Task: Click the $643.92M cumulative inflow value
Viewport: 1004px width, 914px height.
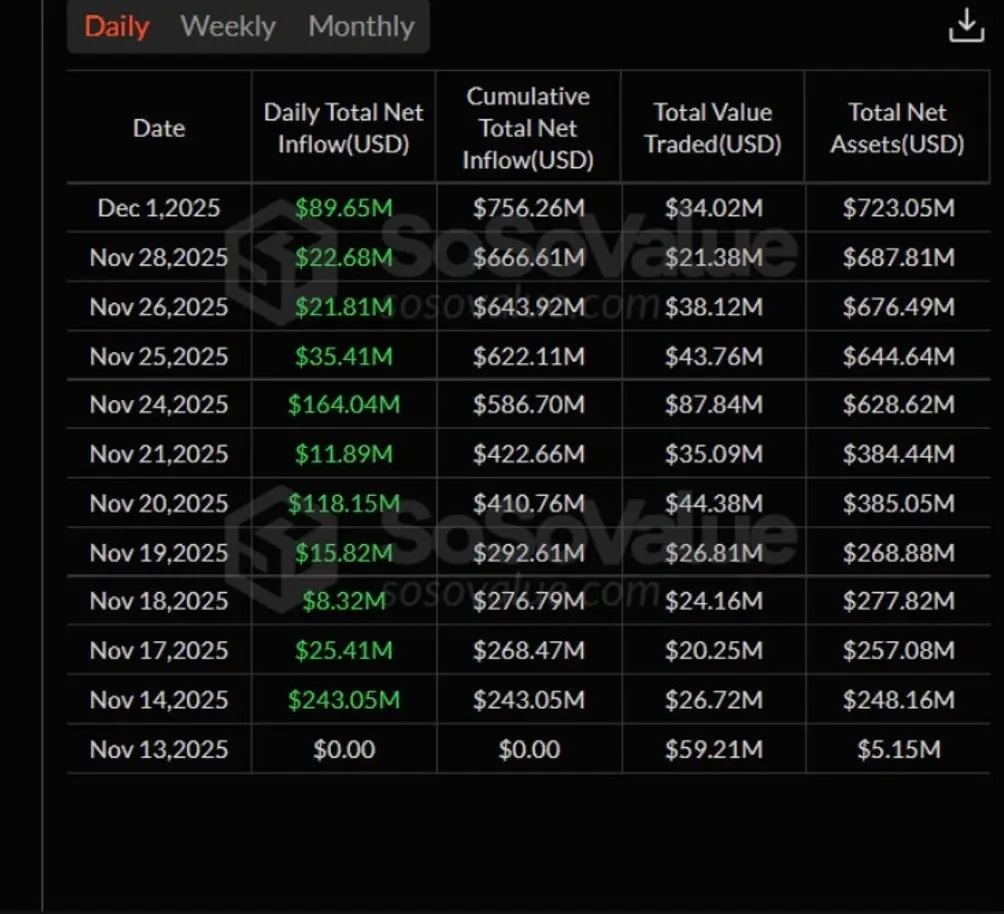Action: tap(529, 306)
